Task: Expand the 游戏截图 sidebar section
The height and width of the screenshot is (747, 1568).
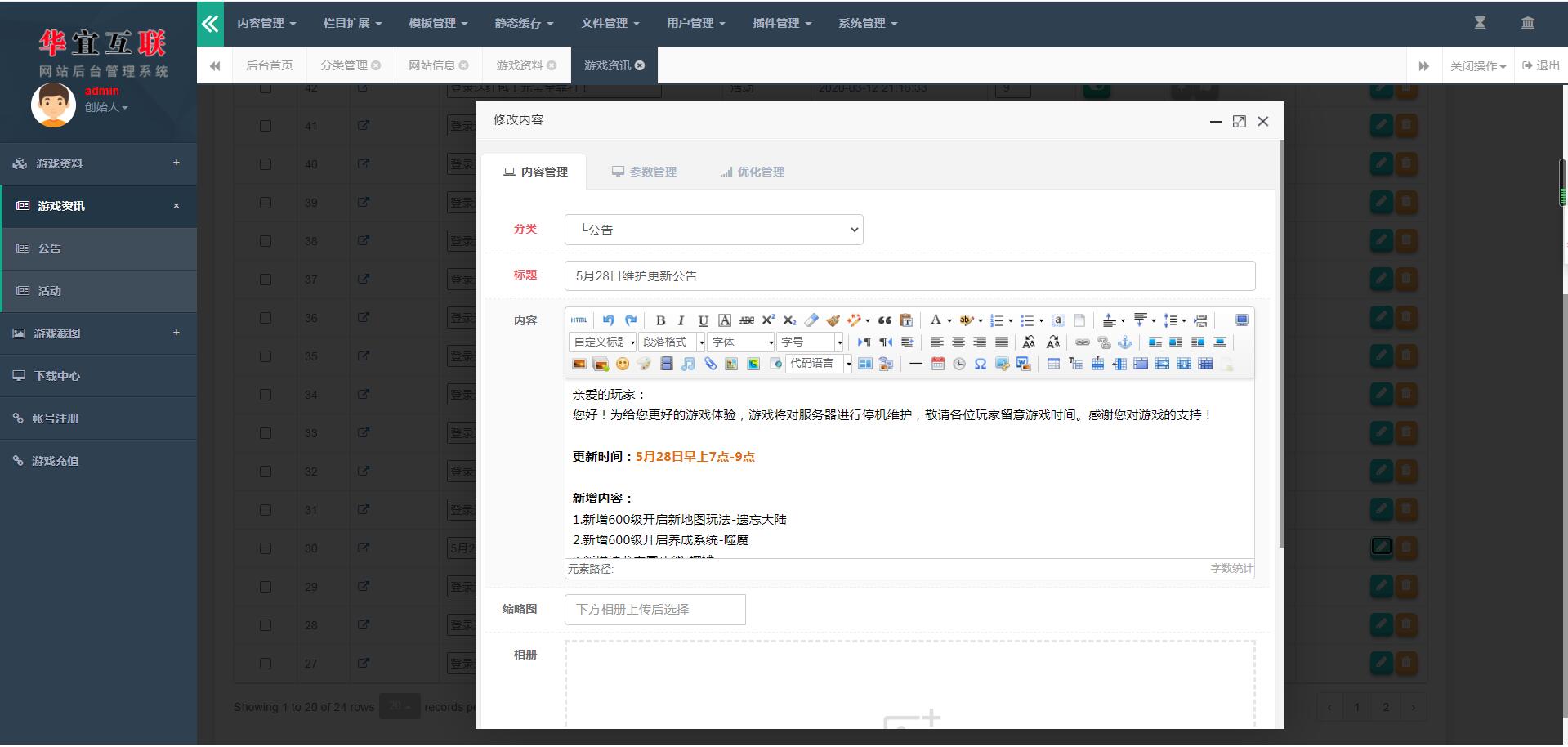Action: pyautogui.click(x=98, y=333)
